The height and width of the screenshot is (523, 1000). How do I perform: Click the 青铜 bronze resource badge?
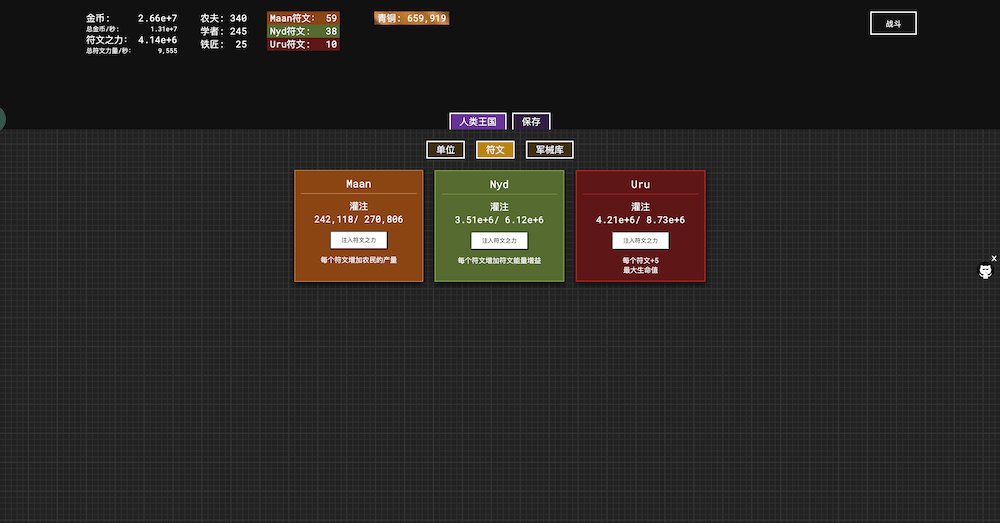[x=412, y=18]
